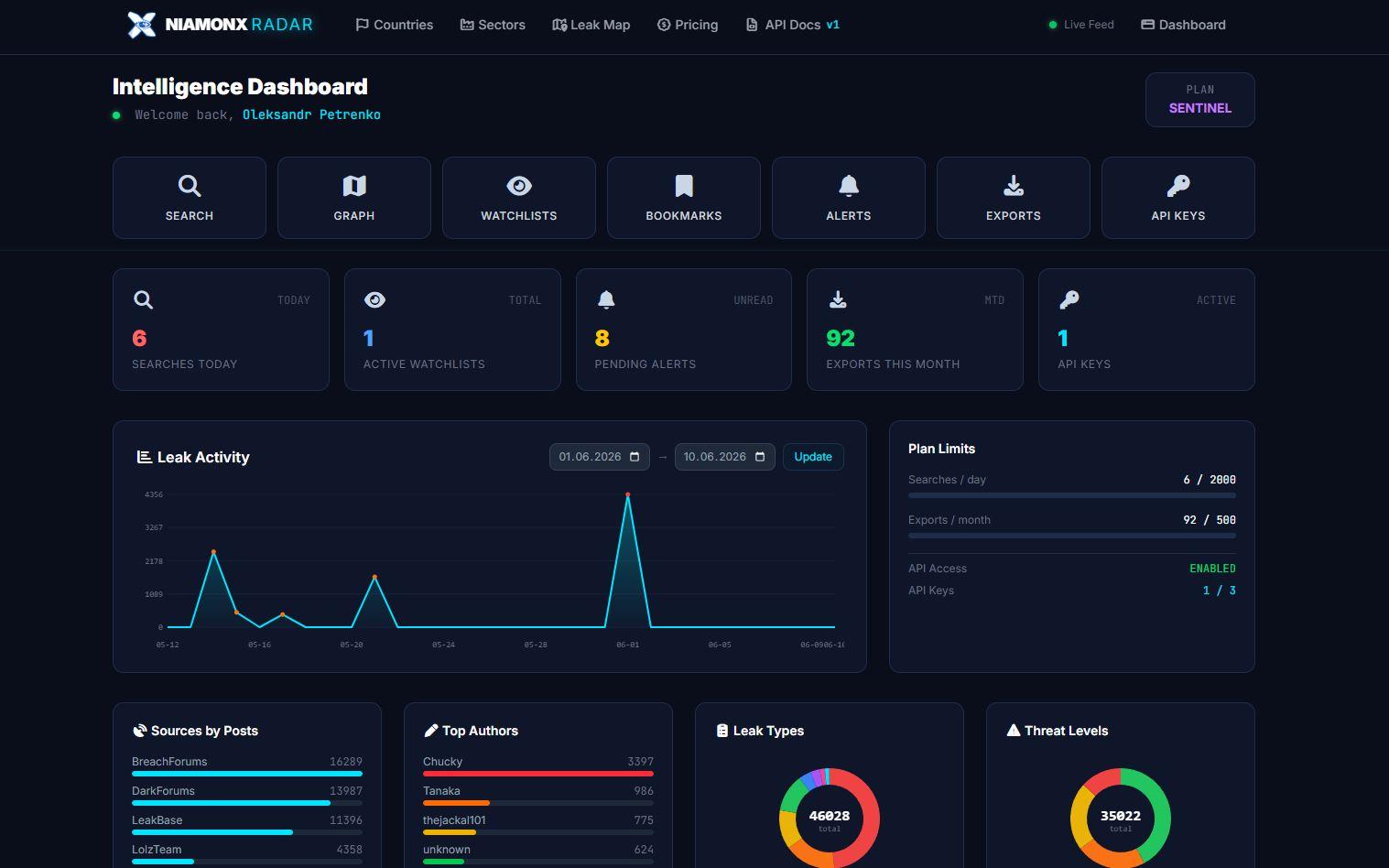Click the Leak Activity chart icon

(x=144, y=457)
